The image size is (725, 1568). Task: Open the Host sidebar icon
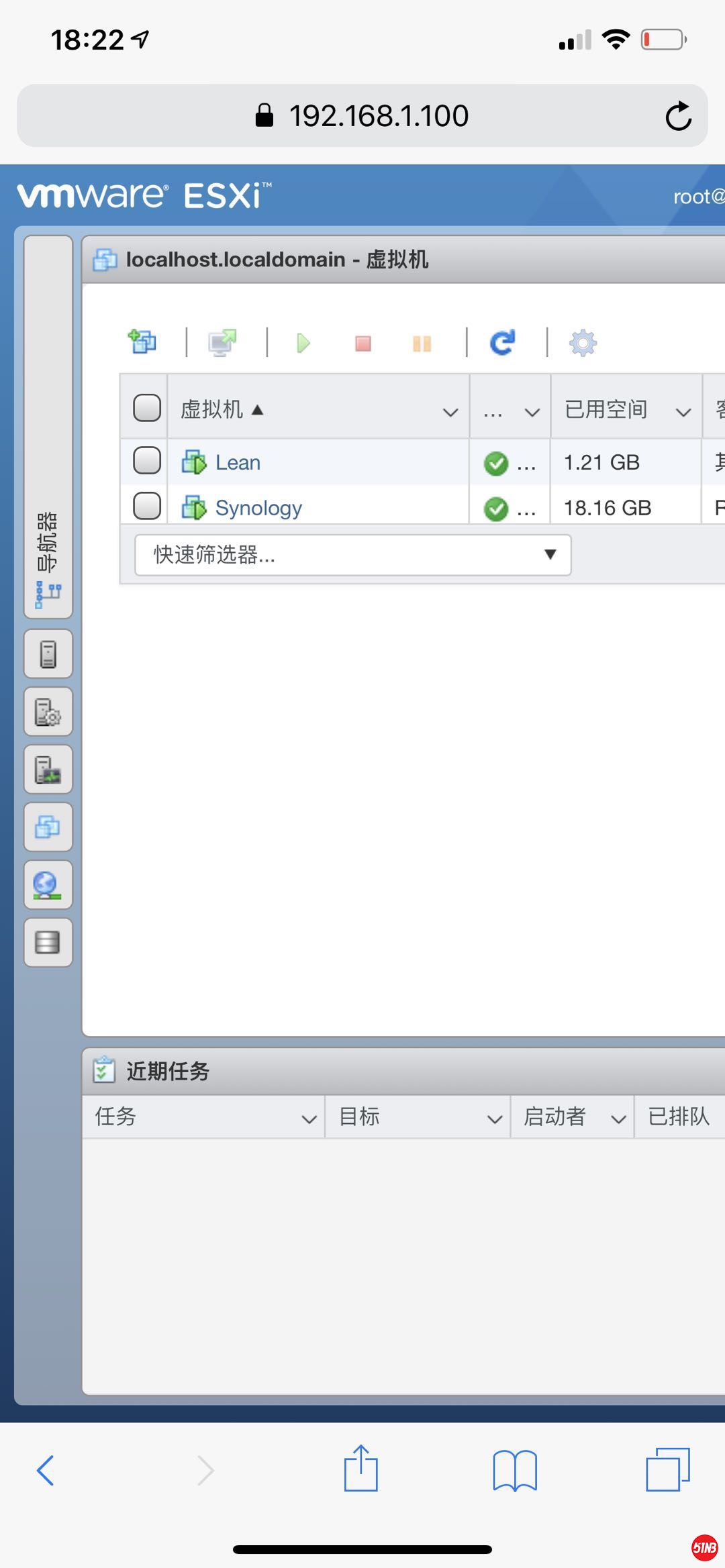[48, 654]
